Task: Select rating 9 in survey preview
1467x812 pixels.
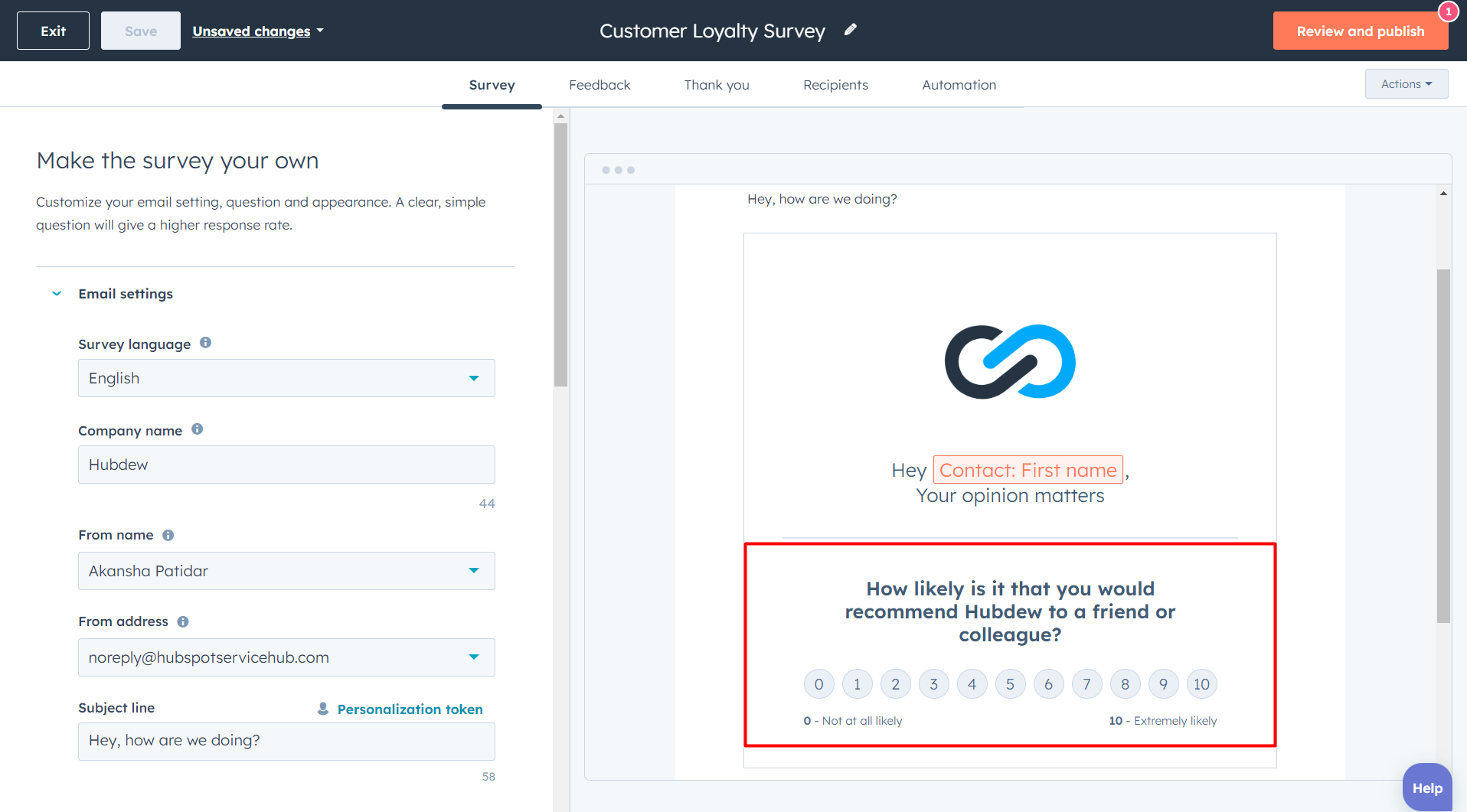Action: click(1163, 684)
